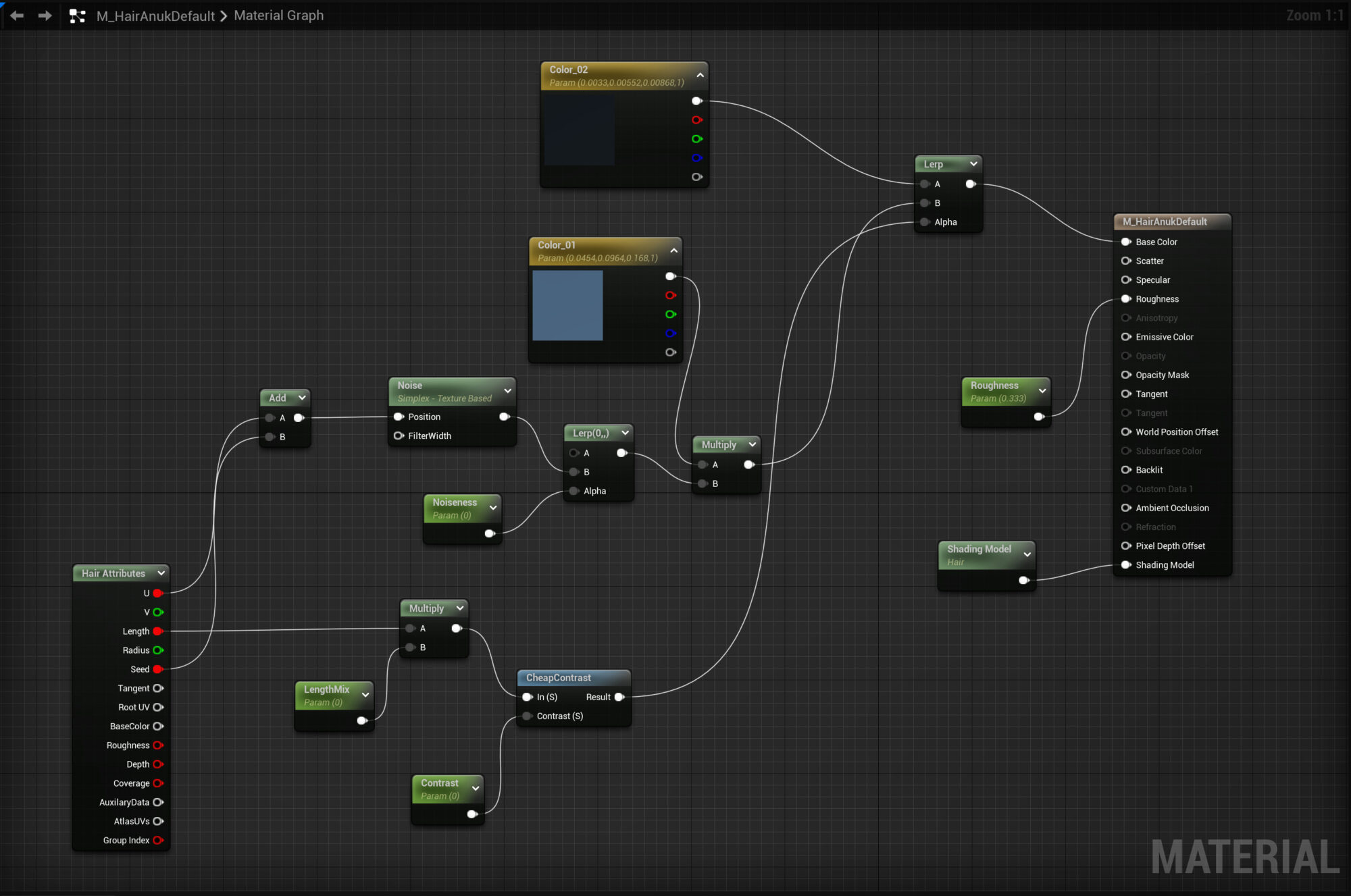
Task: Click the red output pin of Color_02
Action: (x=696, y=120)
